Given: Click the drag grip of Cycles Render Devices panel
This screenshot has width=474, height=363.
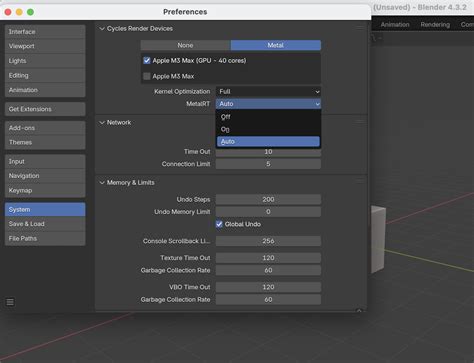Looking at the screenshot, I should point(360,28).
